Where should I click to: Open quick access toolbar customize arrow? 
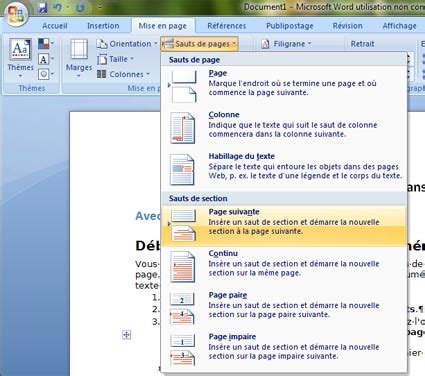coord(99,8)
